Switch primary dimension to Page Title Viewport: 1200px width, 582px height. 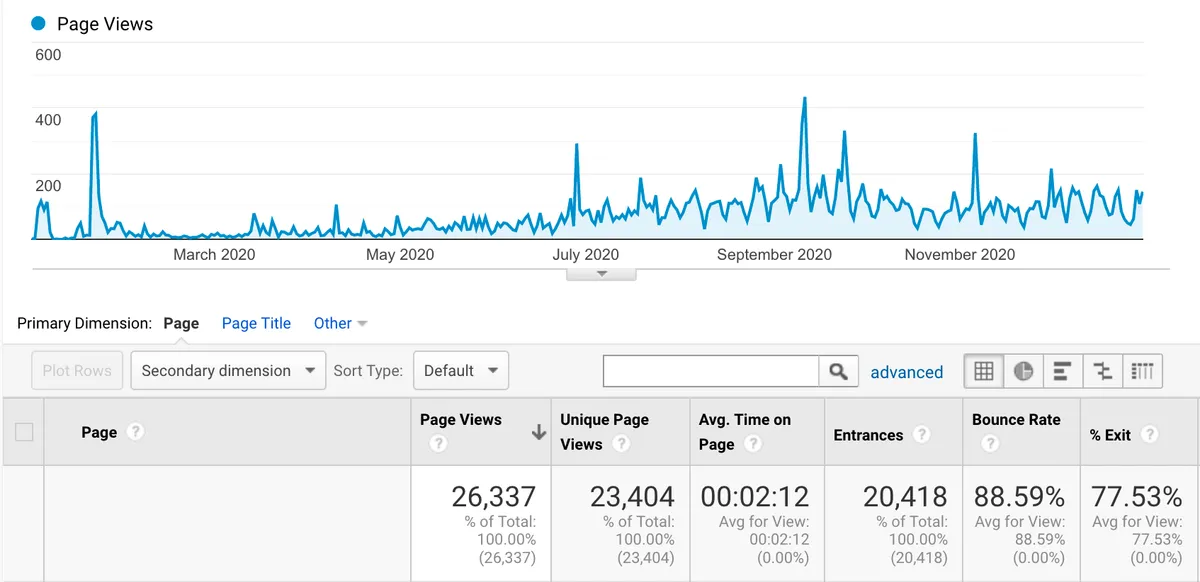255,323
